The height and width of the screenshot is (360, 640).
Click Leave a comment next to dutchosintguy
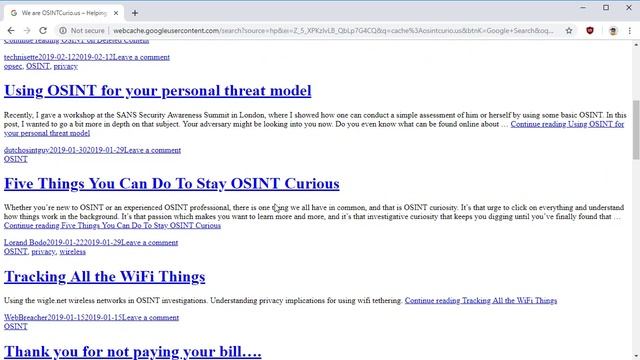[152, 150]
